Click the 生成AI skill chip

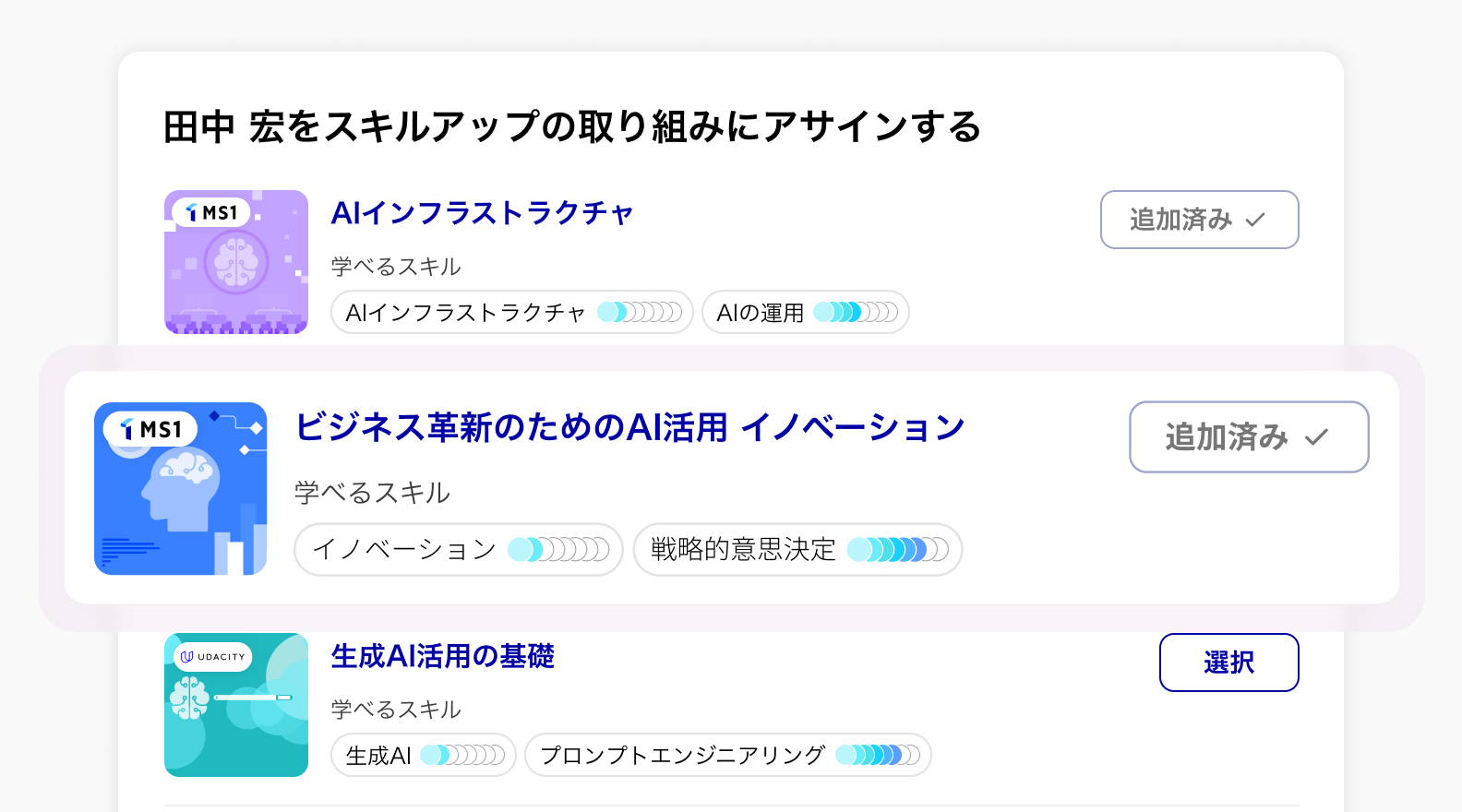pyautogui.click(x=424, y=755)
